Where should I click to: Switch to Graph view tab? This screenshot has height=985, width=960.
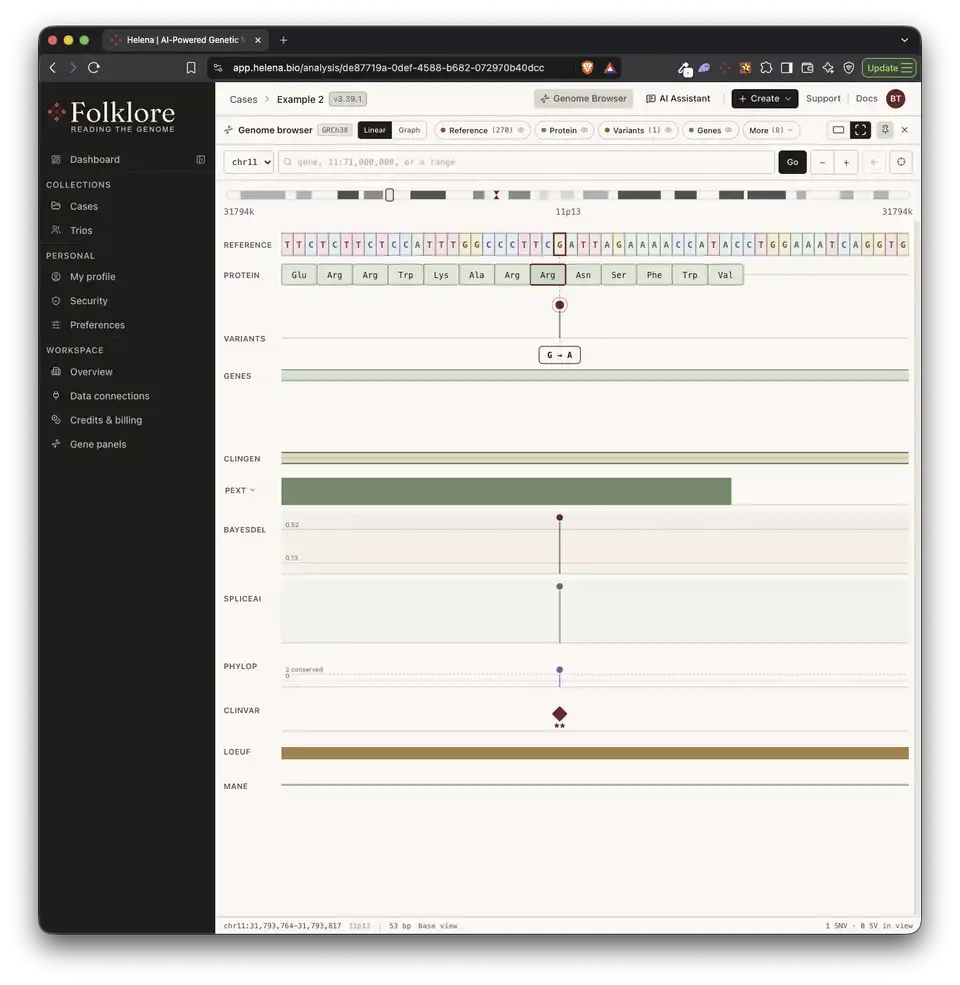pyautogui.click(x=409, y=130)
